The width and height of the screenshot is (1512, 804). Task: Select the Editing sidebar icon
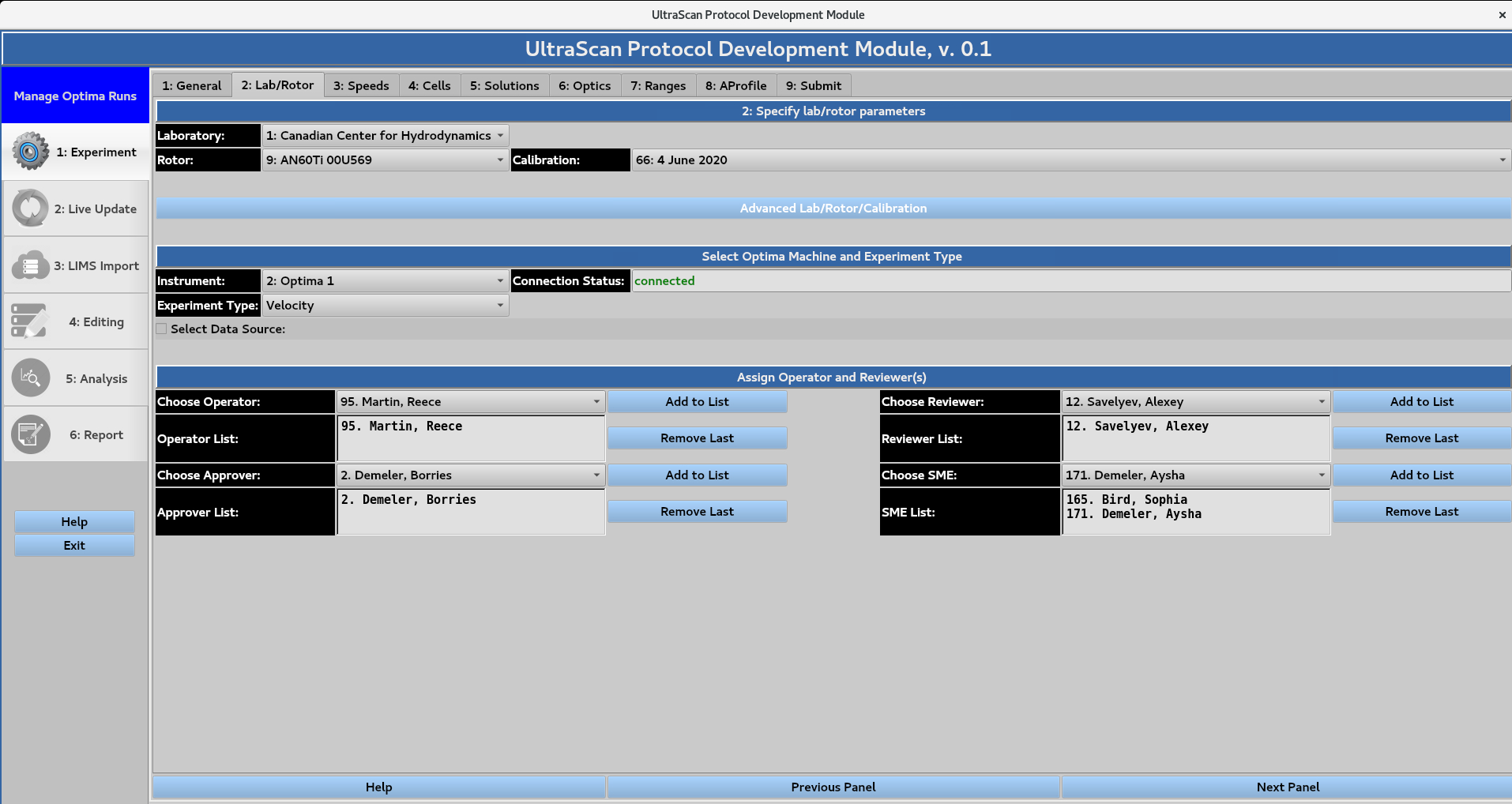(x=30, y=321)
